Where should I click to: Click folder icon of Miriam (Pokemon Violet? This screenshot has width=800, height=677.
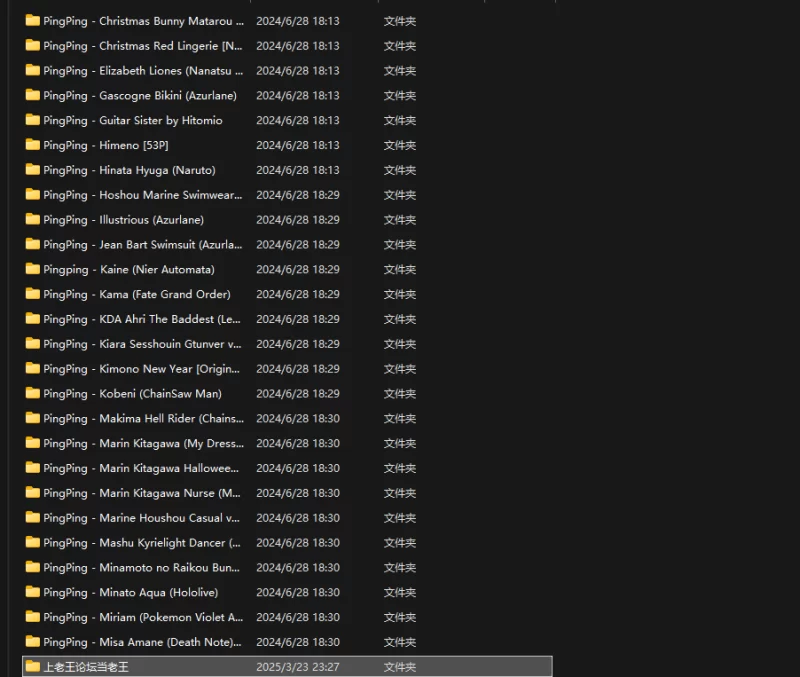33,617
